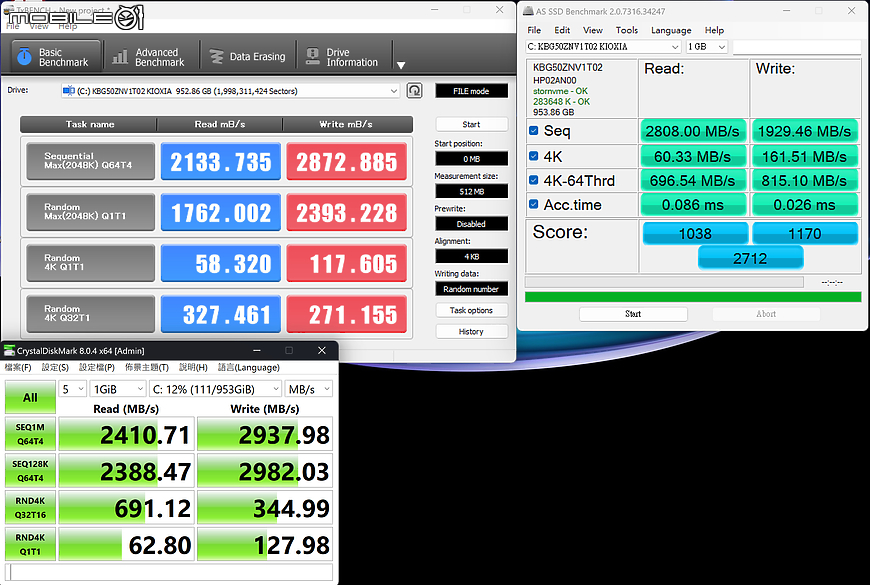This screenshot has width=870, height=585.
Task: Open the 1GiB test size dropdown
Action: (118, 389)
